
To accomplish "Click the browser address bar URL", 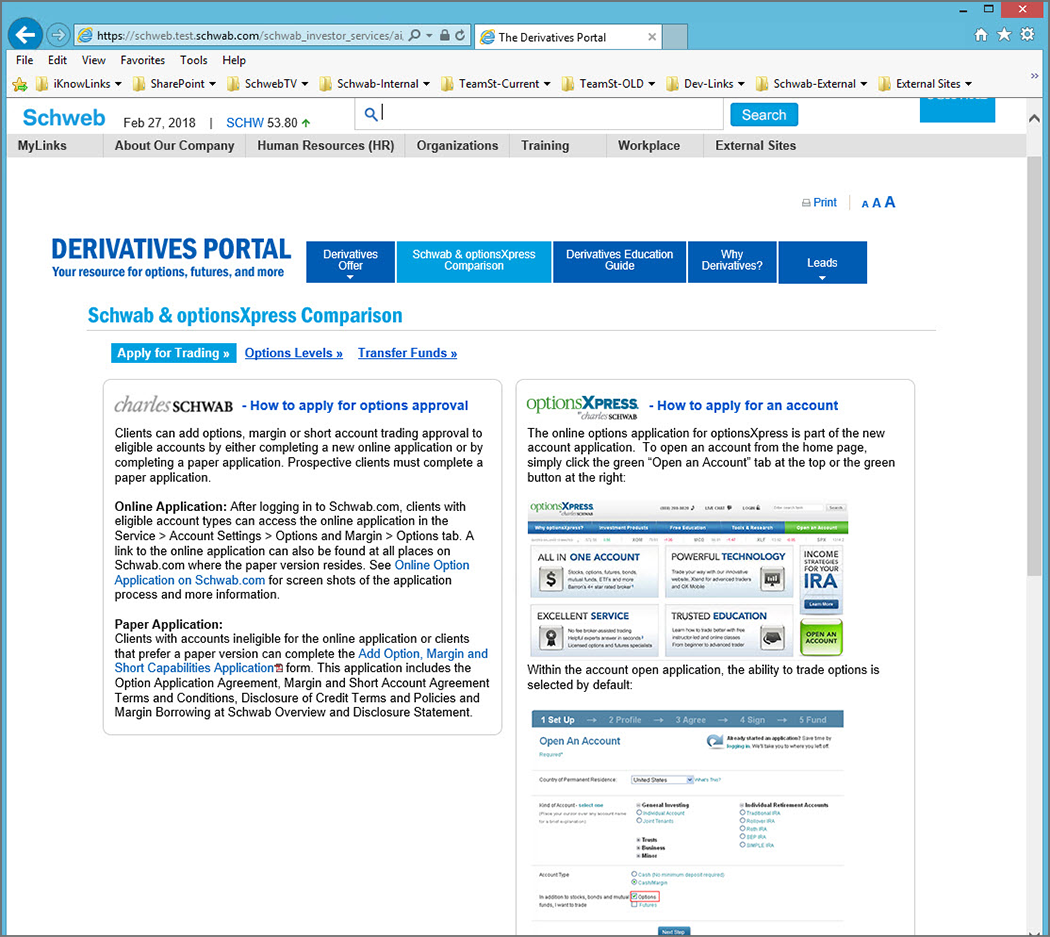I will click(x=249, y=35).
